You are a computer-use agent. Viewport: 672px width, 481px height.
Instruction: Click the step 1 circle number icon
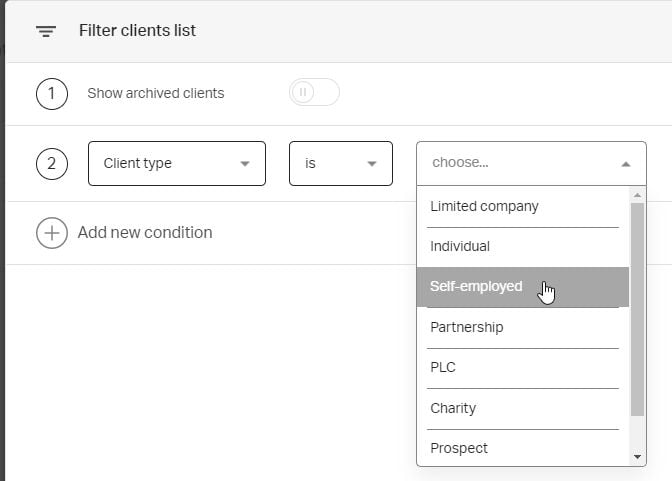(x=51, y=94)
